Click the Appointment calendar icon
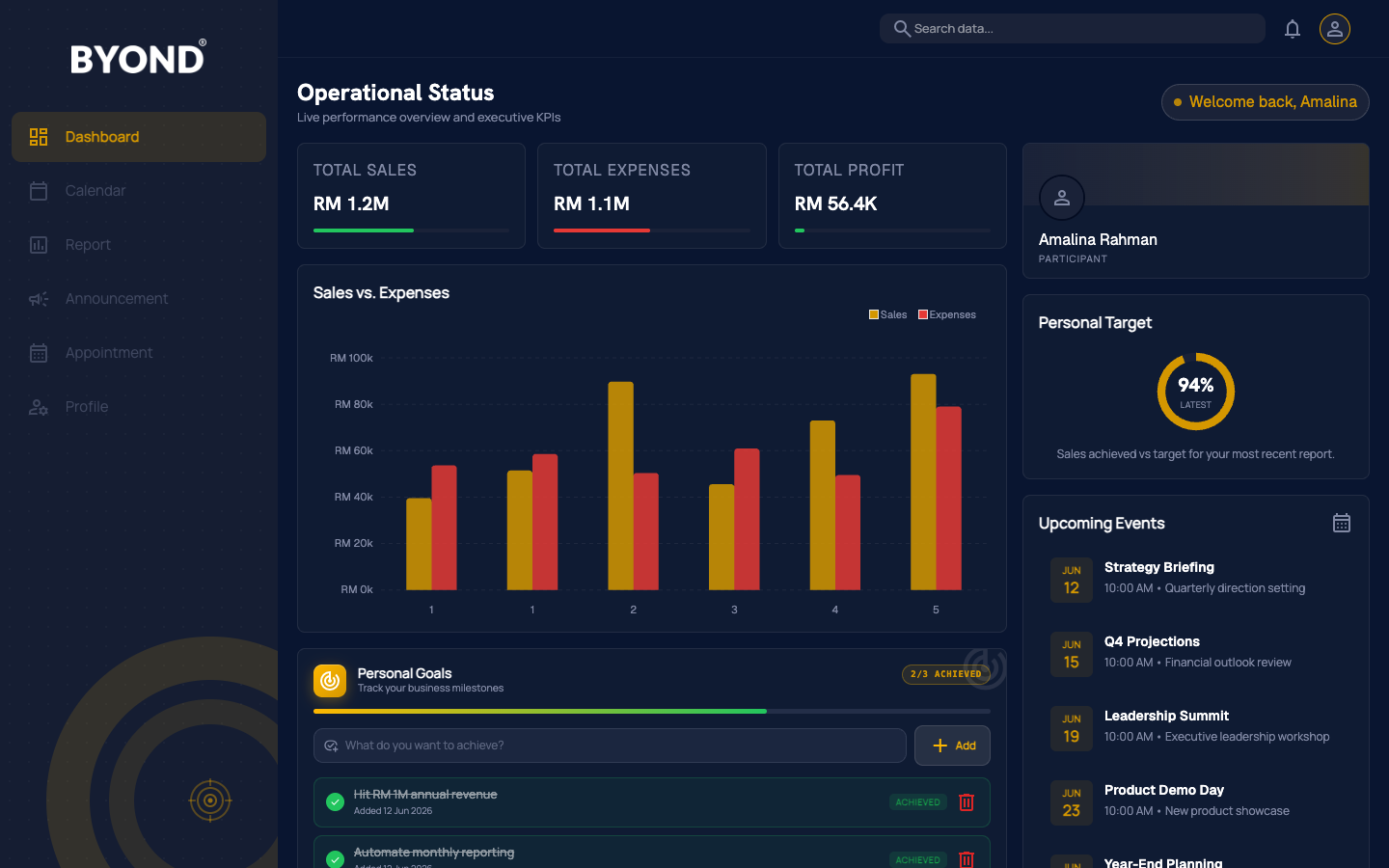This screenshot has width=1389, height=868. tap(39, 353)
